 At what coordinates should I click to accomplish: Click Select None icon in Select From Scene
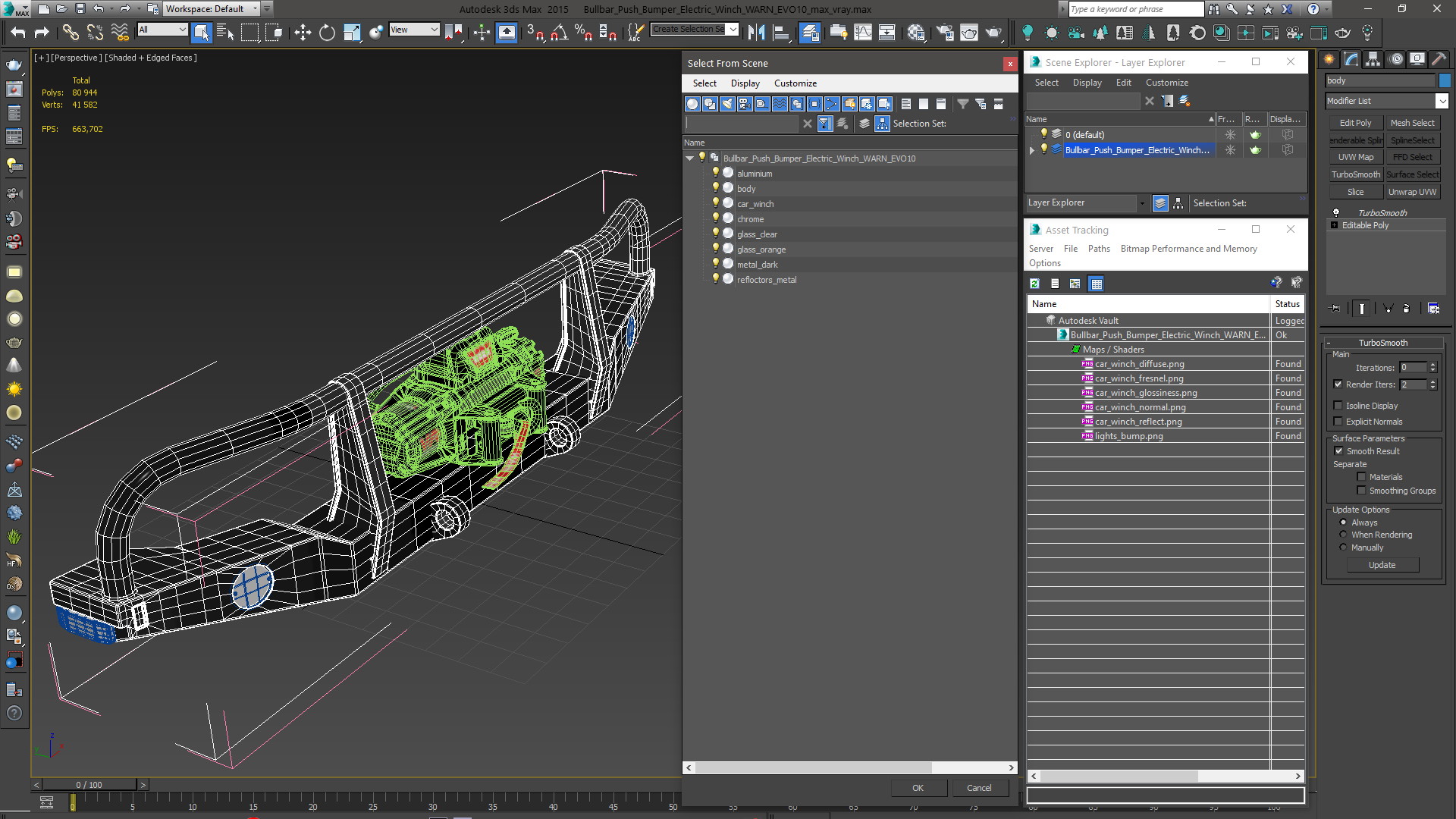click(924, 104)
